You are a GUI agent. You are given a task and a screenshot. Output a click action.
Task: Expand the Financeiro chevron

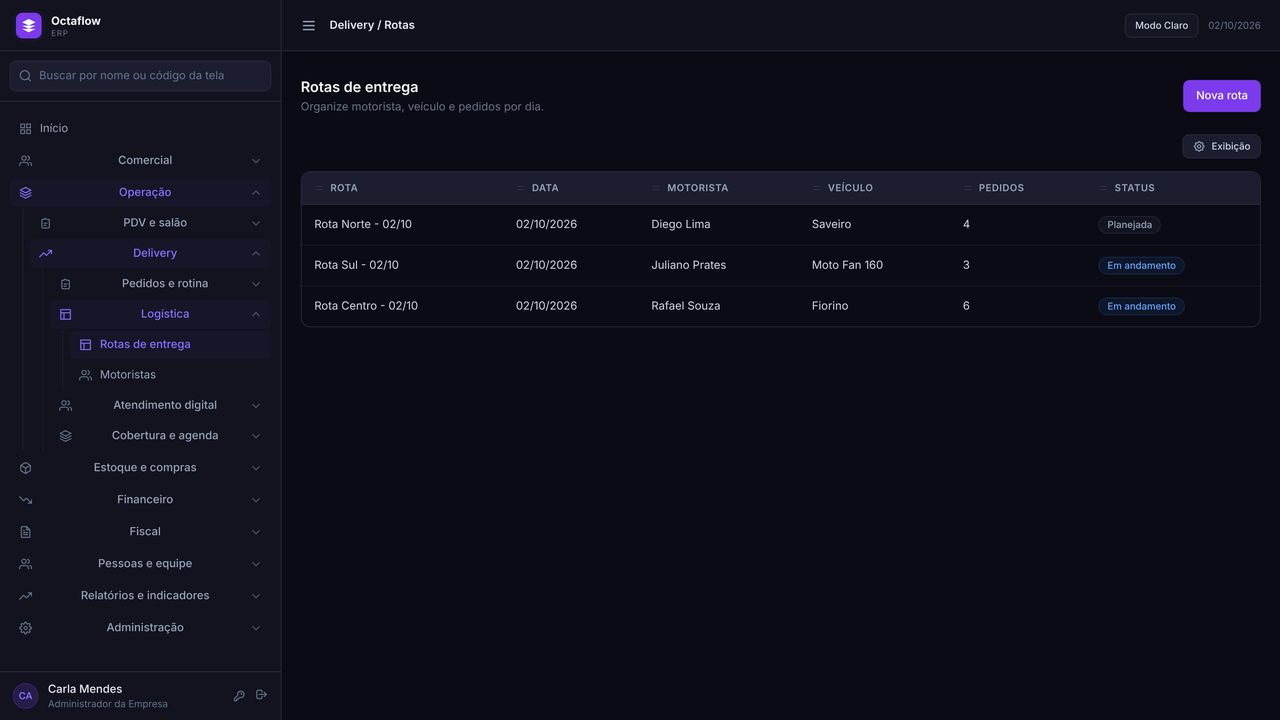tap(256, 500)
